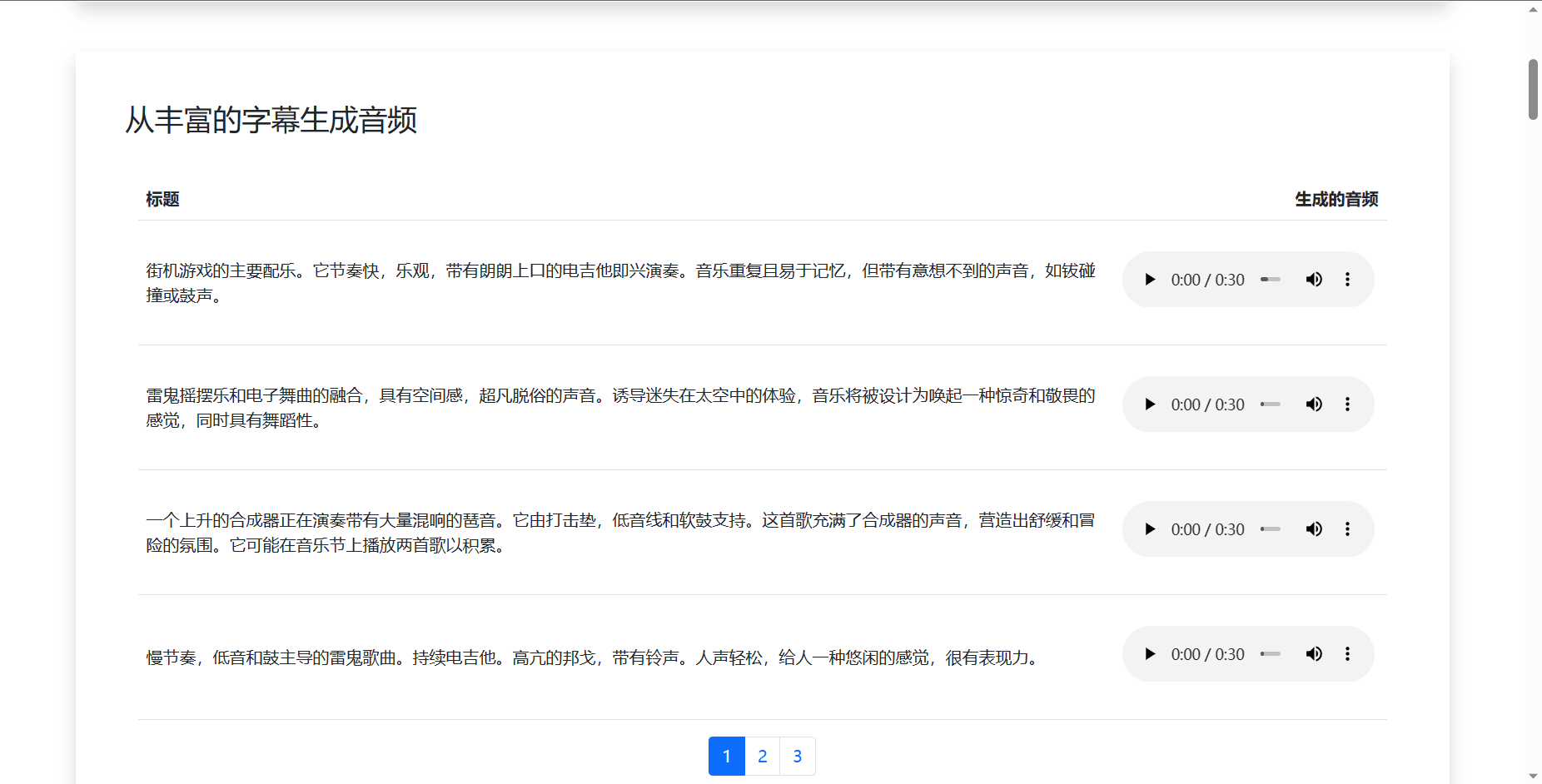The width and height of the screenshot is (1542, 784).
Task: Click the 生成的音频 column header
Action: click(1336, 199)
